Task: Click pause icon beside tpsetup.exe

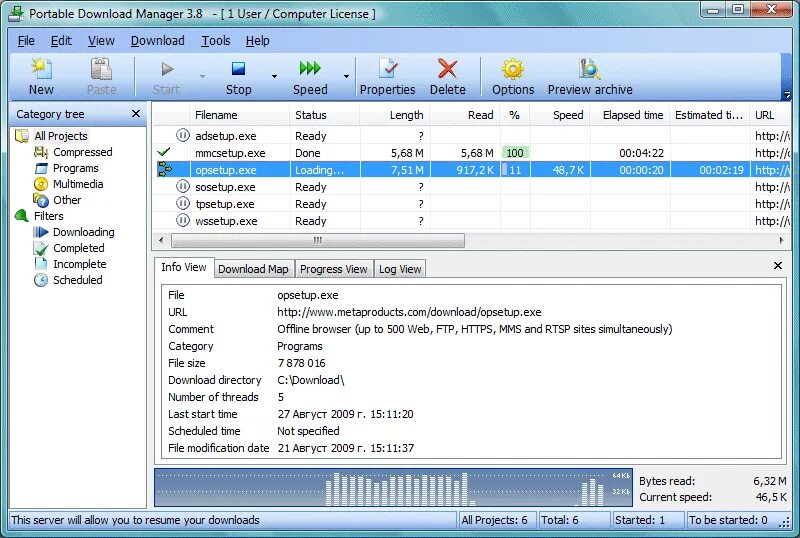Action: tap(182, 203)
